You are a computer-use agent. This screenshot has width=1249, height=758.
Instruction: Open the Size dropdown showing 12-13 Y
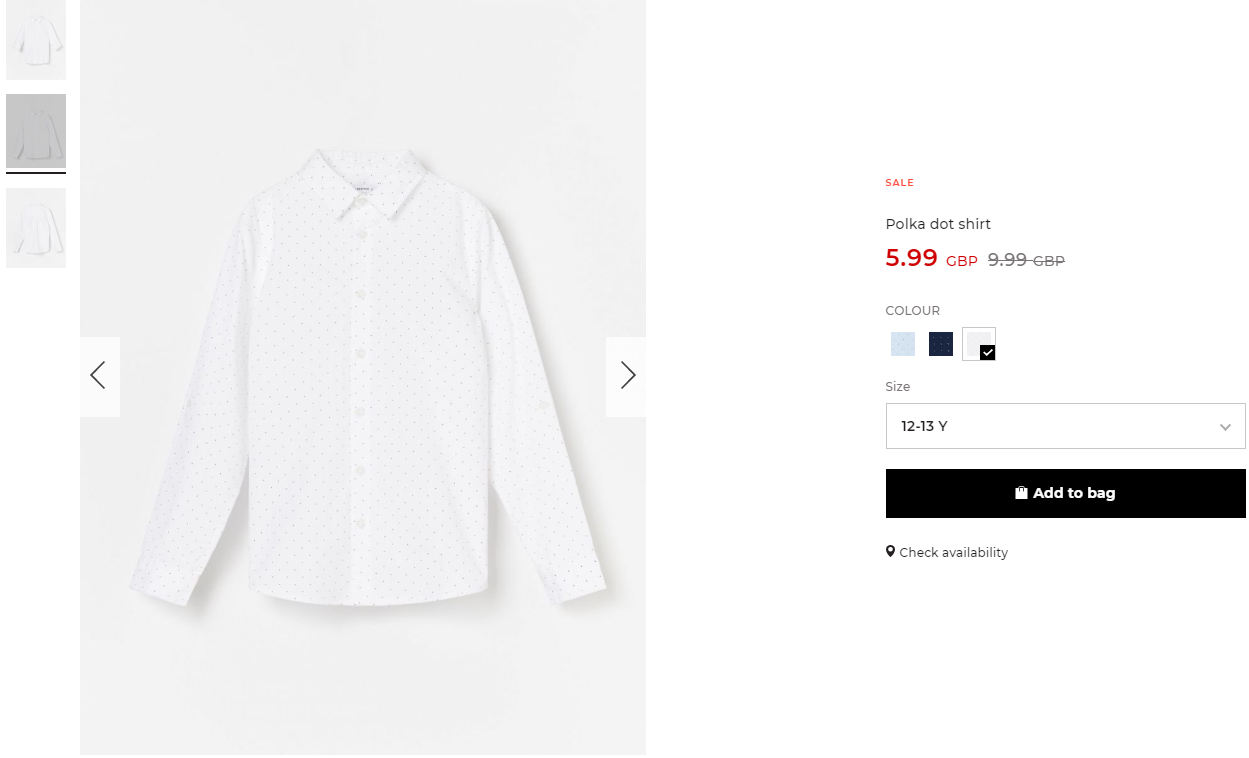tap(1066, 426)
